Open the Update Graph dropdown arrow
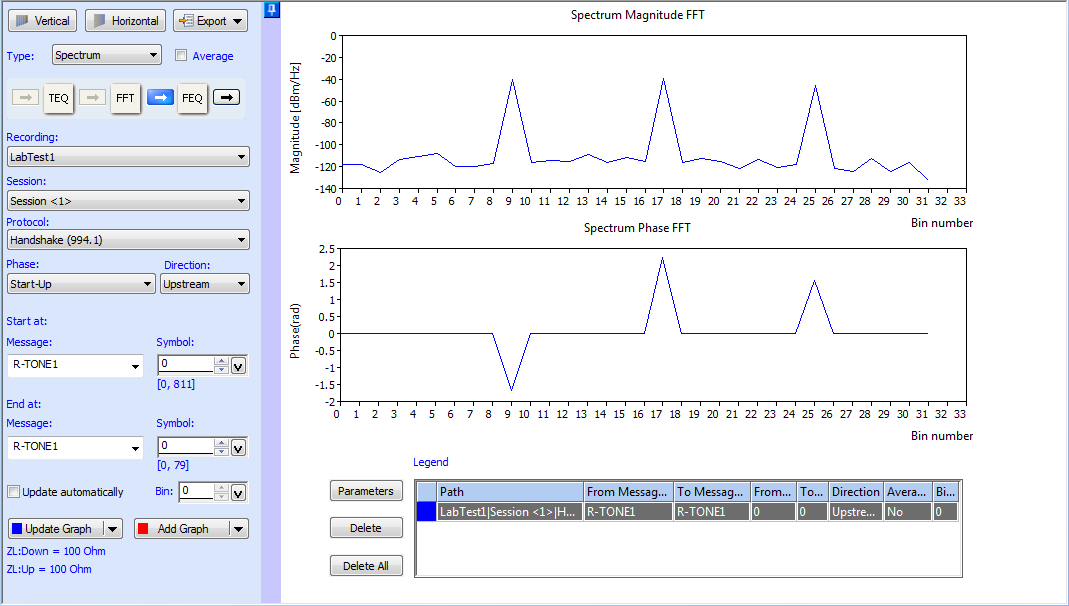The height and width of the screenshot is (606, 1069). (x=113, y=529)
